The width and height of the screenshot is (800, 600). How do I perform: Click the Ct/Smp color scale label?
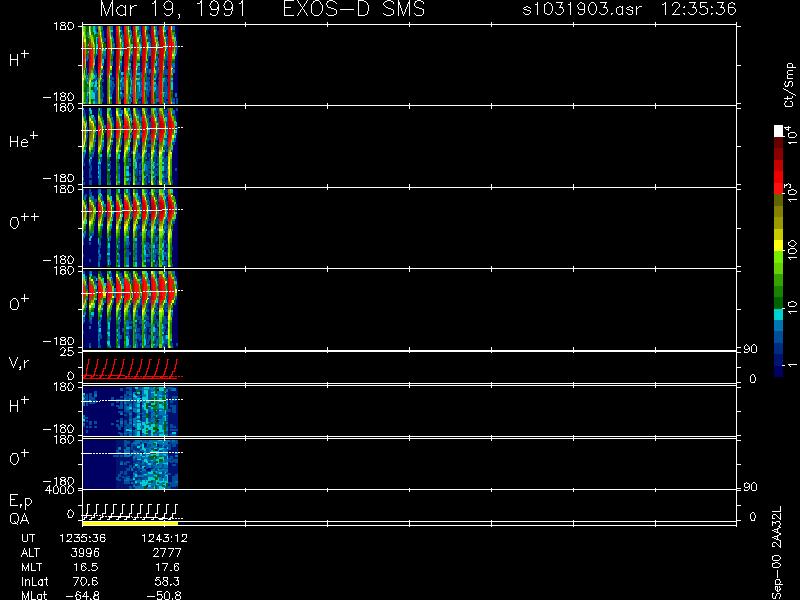tap(789, 85)
